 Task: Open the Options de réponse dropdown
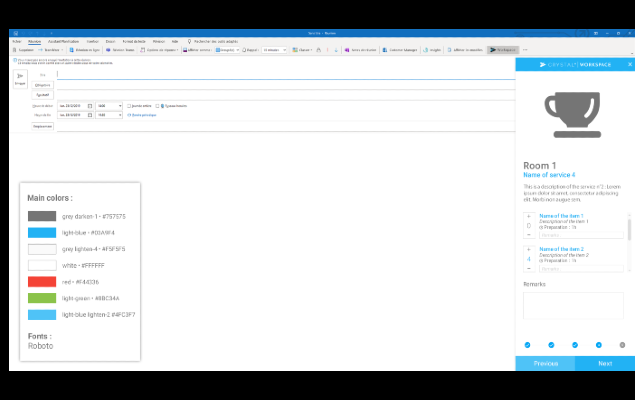tap(177, 50)
